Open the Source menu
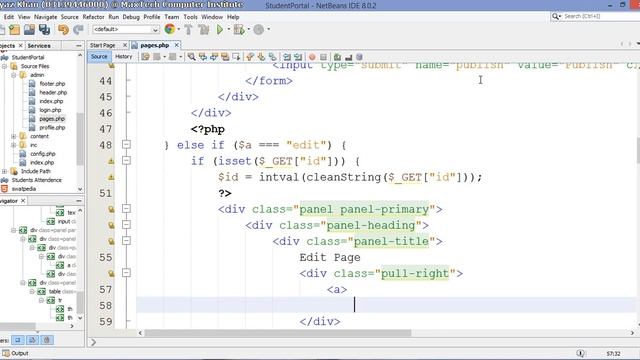Viewport: 640px width, 360px height. [69, 17]
